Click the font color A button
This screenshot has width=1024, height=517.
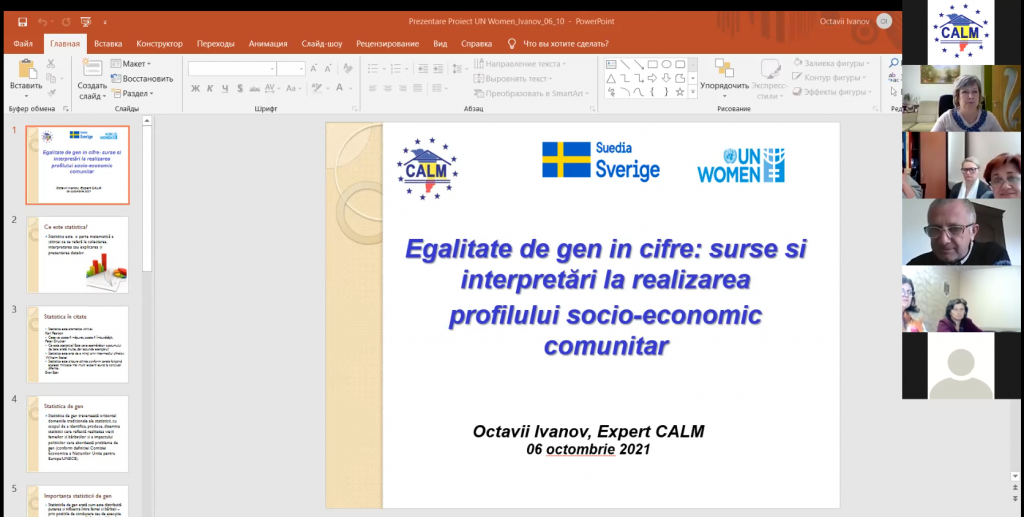340,88
